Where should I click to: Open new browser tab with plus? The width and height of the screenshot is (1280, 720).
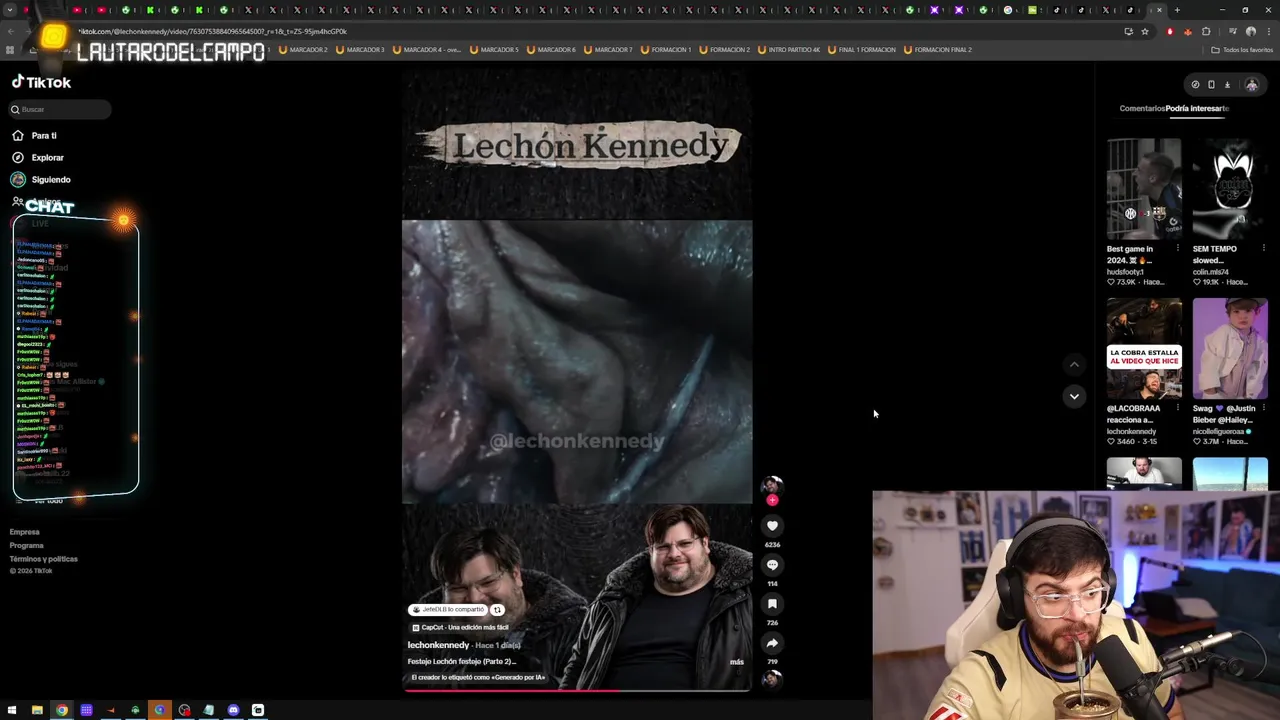tap(1177, 10)
